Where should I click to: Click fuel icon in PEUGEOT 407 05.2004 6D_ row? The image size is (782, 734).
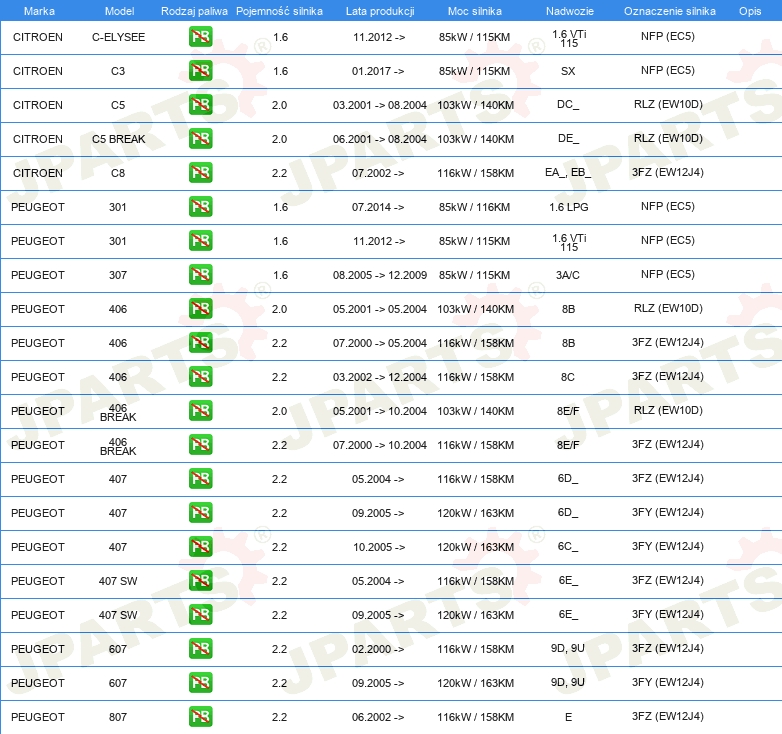[x=200, y=479]
